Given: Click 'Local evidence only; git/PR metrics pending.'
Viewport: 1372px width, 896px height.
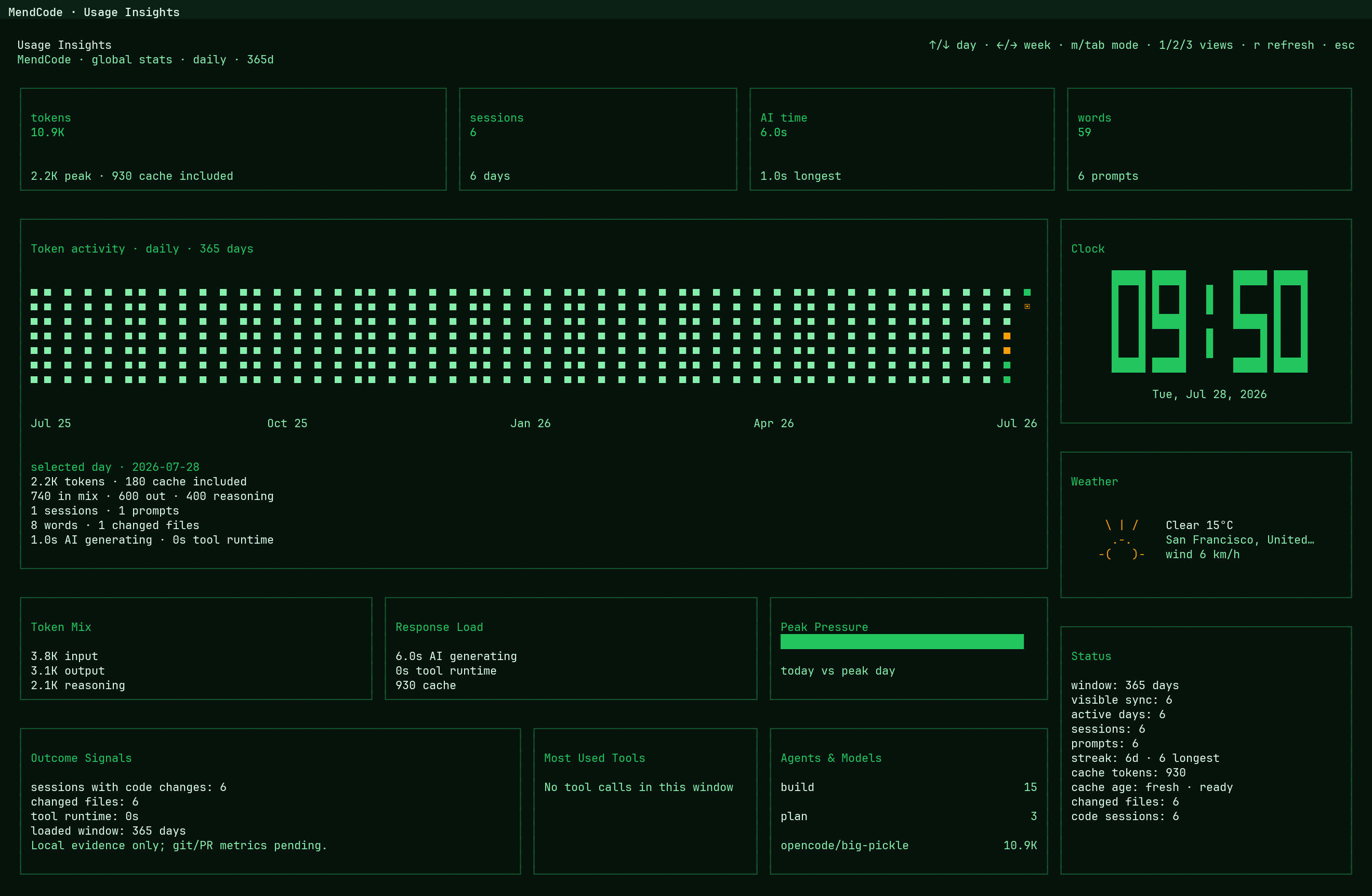Looking at the screenshot, I should pos(179,845).
